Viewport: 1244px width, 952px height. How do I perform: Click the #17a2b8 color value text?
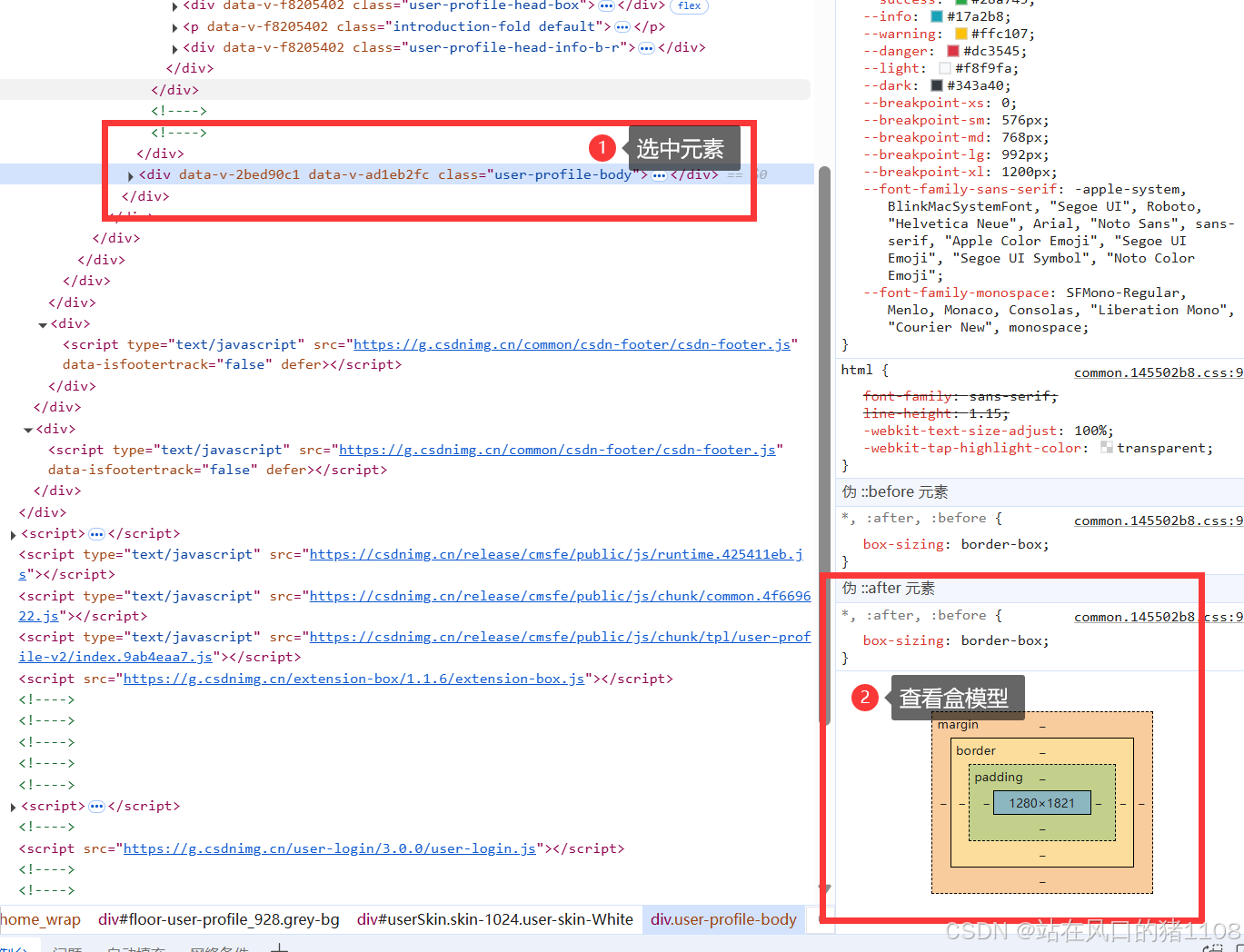[x=975, y=16]
